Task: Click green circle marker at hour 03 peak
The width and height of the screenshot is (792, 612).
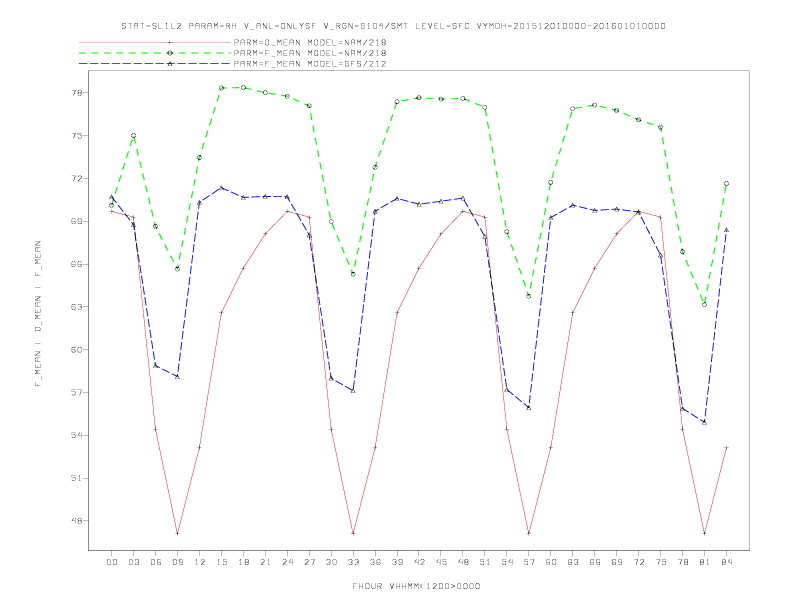Action: pos(133,136)
